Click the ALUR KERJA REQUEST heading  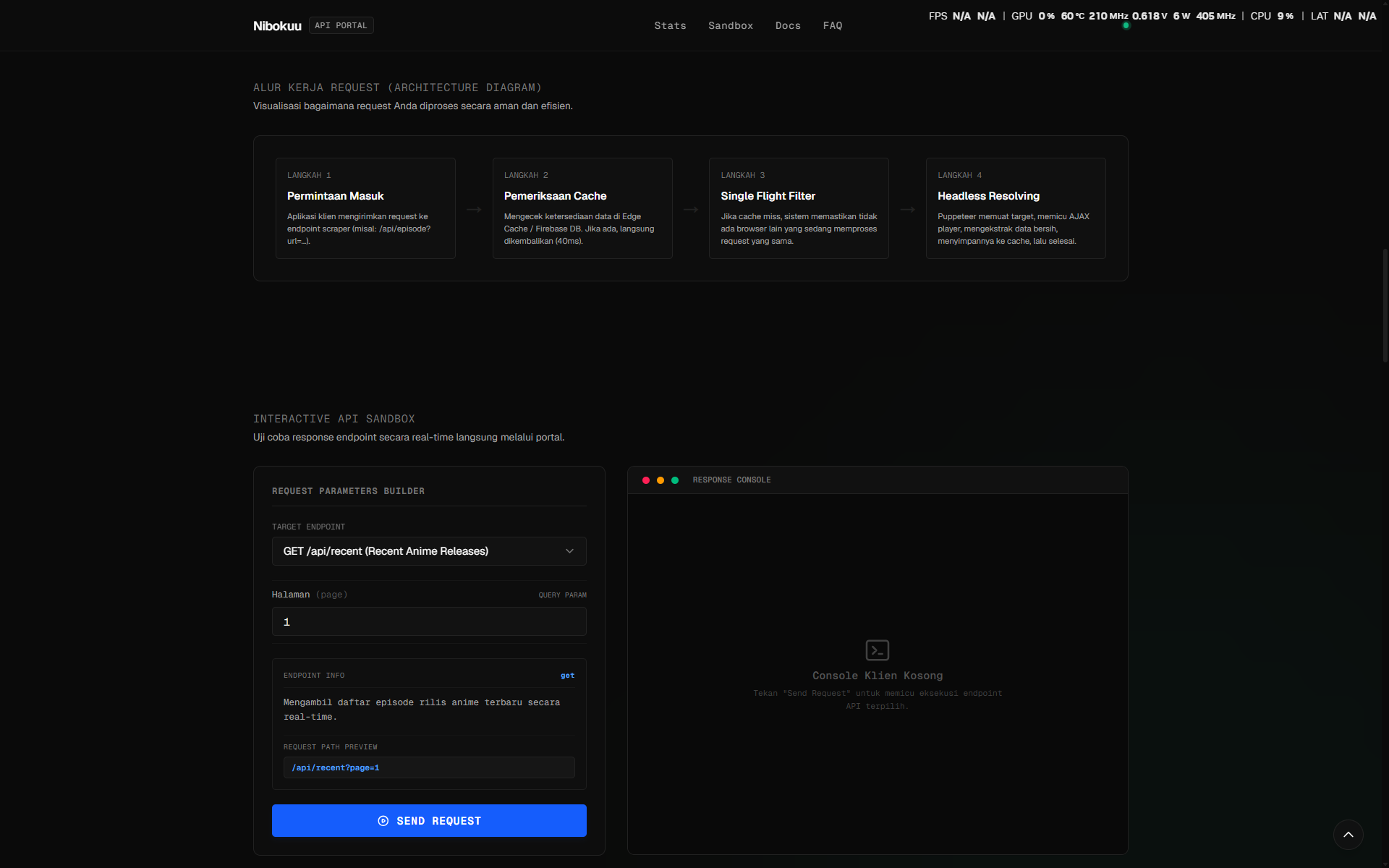pos(397,88)
